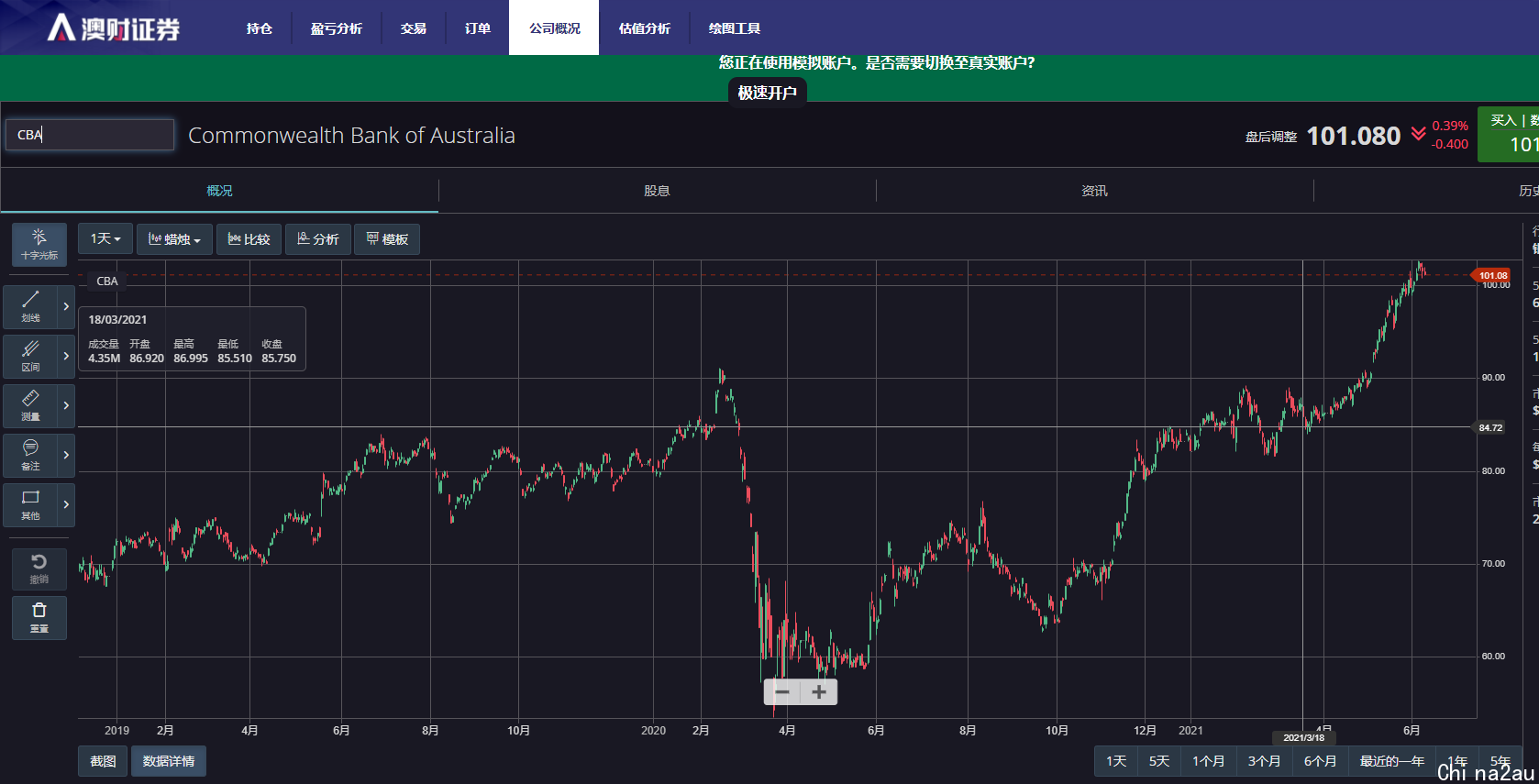Open the 交易 trading menu

click(414, 28)
